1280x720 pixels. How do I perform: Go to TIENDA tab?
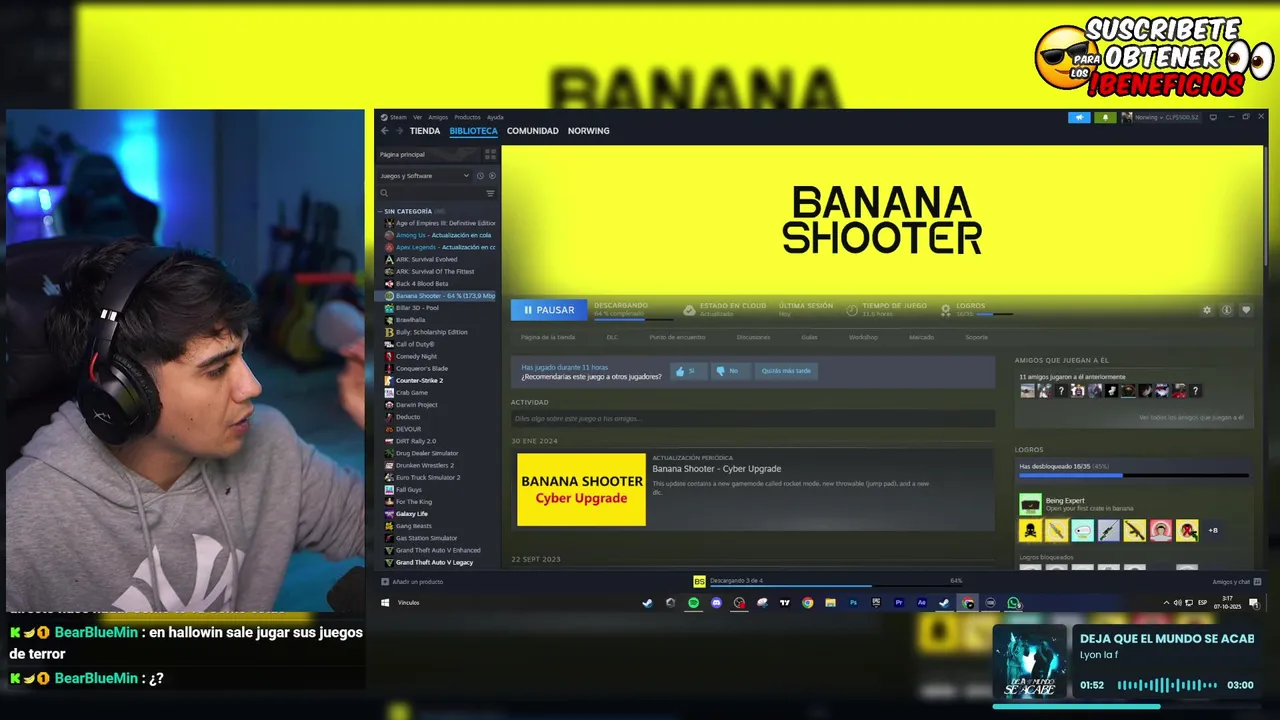coord(425,131)
